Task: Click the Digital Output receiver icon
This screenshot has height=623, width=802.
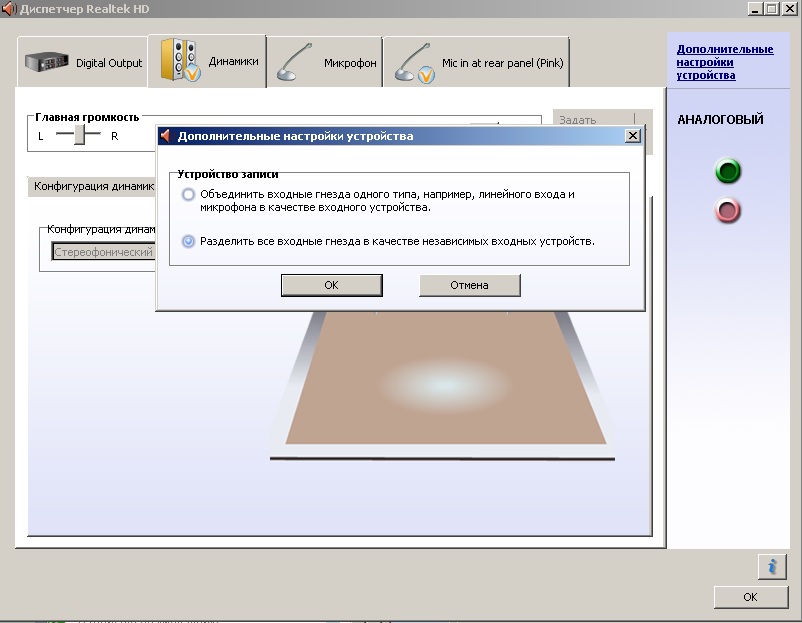Action: pos(47,62)
